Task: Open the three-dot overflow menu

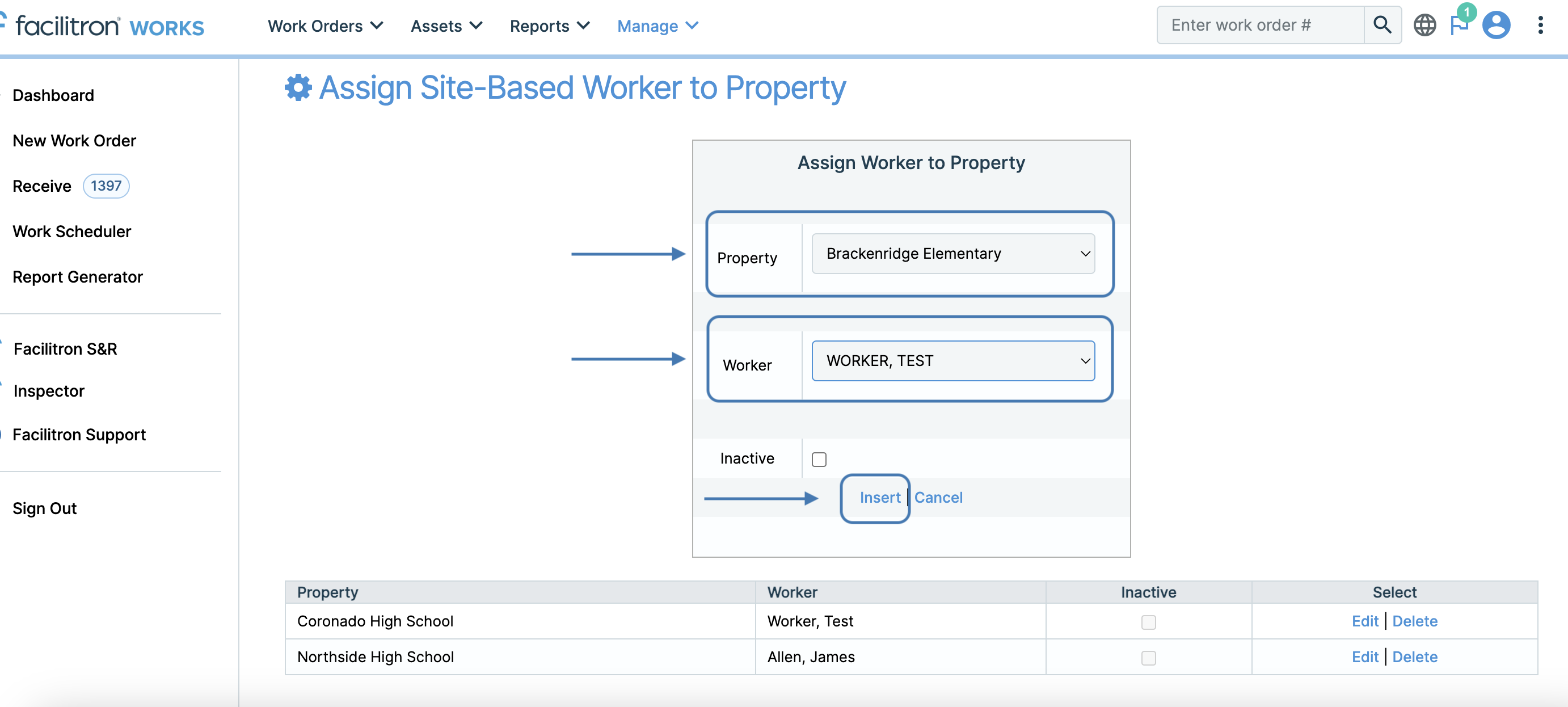Action: click(x=1540, y=25)
